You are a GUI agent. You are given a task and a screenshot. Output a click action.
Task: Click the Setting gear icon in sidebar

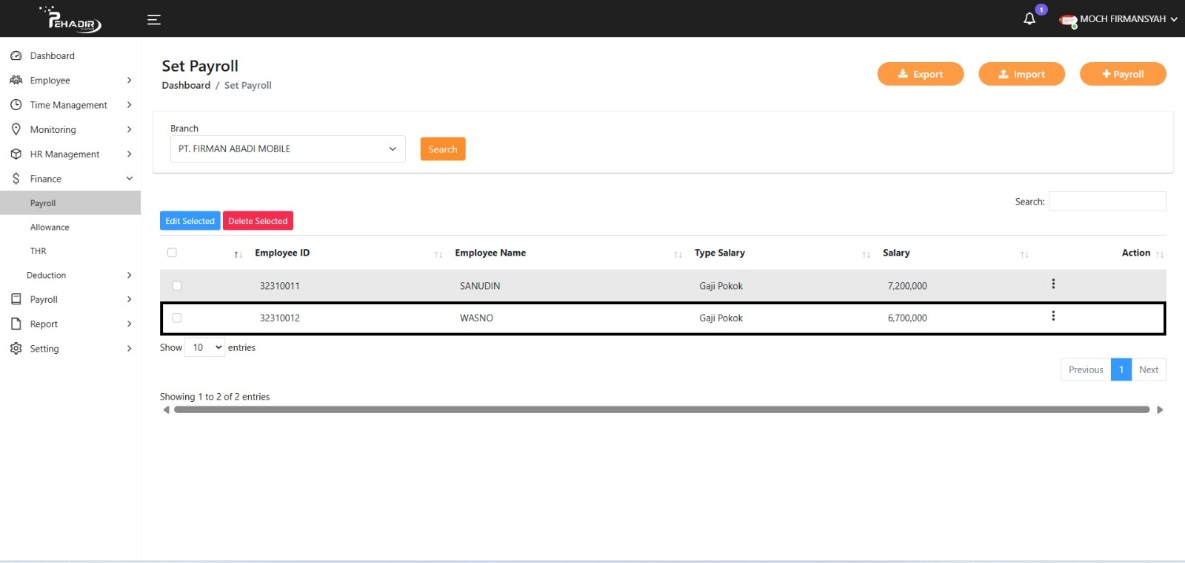(16, 349)
